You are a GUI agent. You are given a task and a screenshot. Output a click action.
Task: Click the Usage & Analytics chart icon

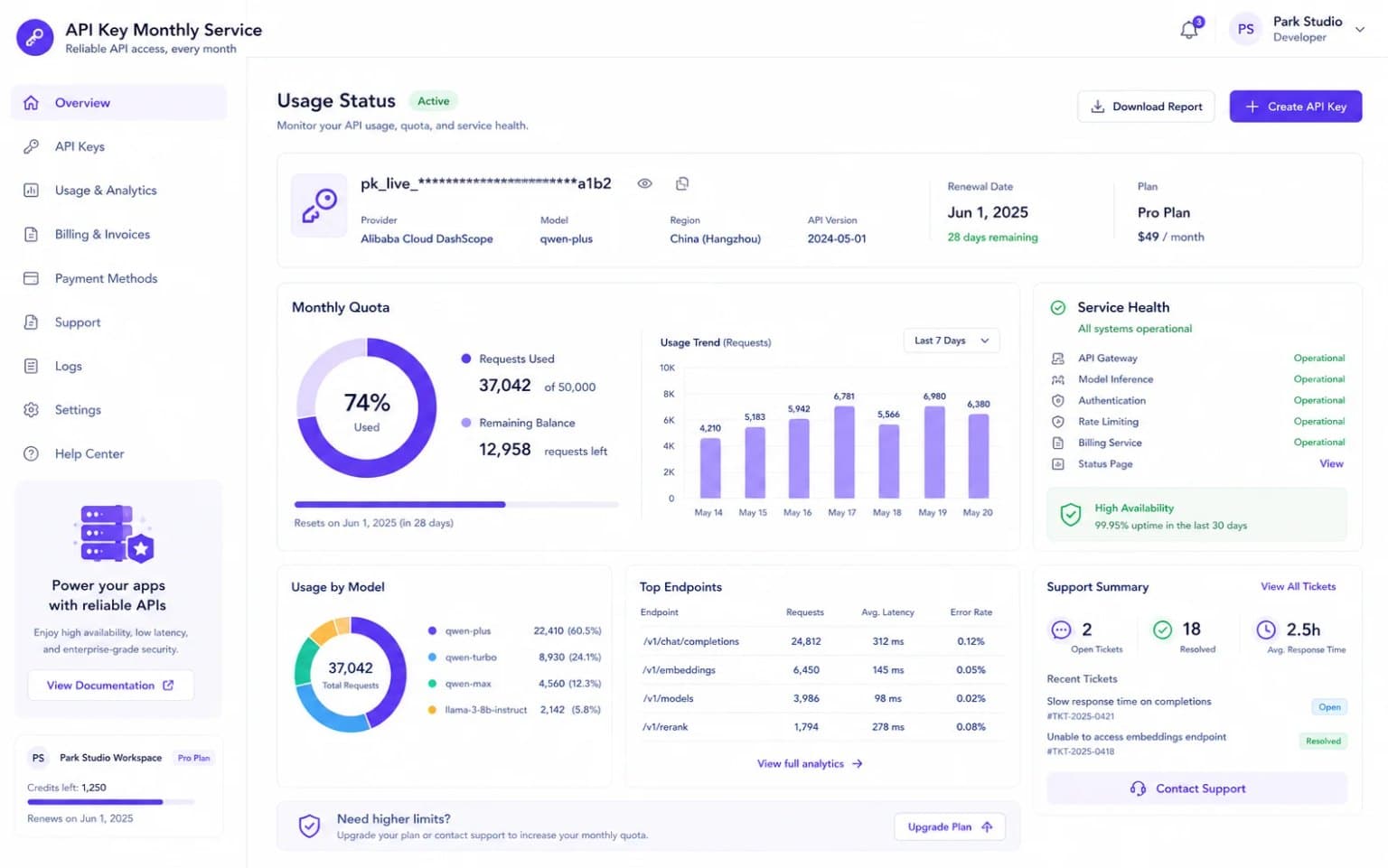click(31, 191)
